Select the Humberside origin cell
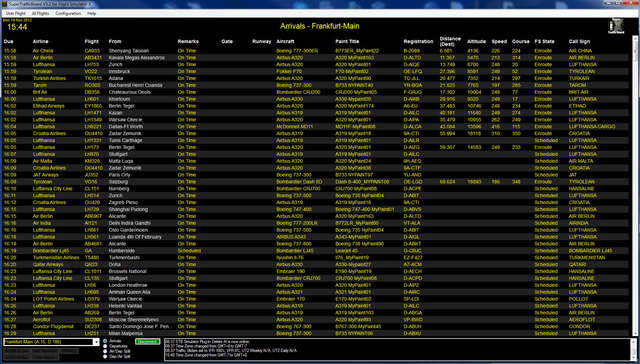The height and width of the screenshot is (364, 640). point(121,251)
